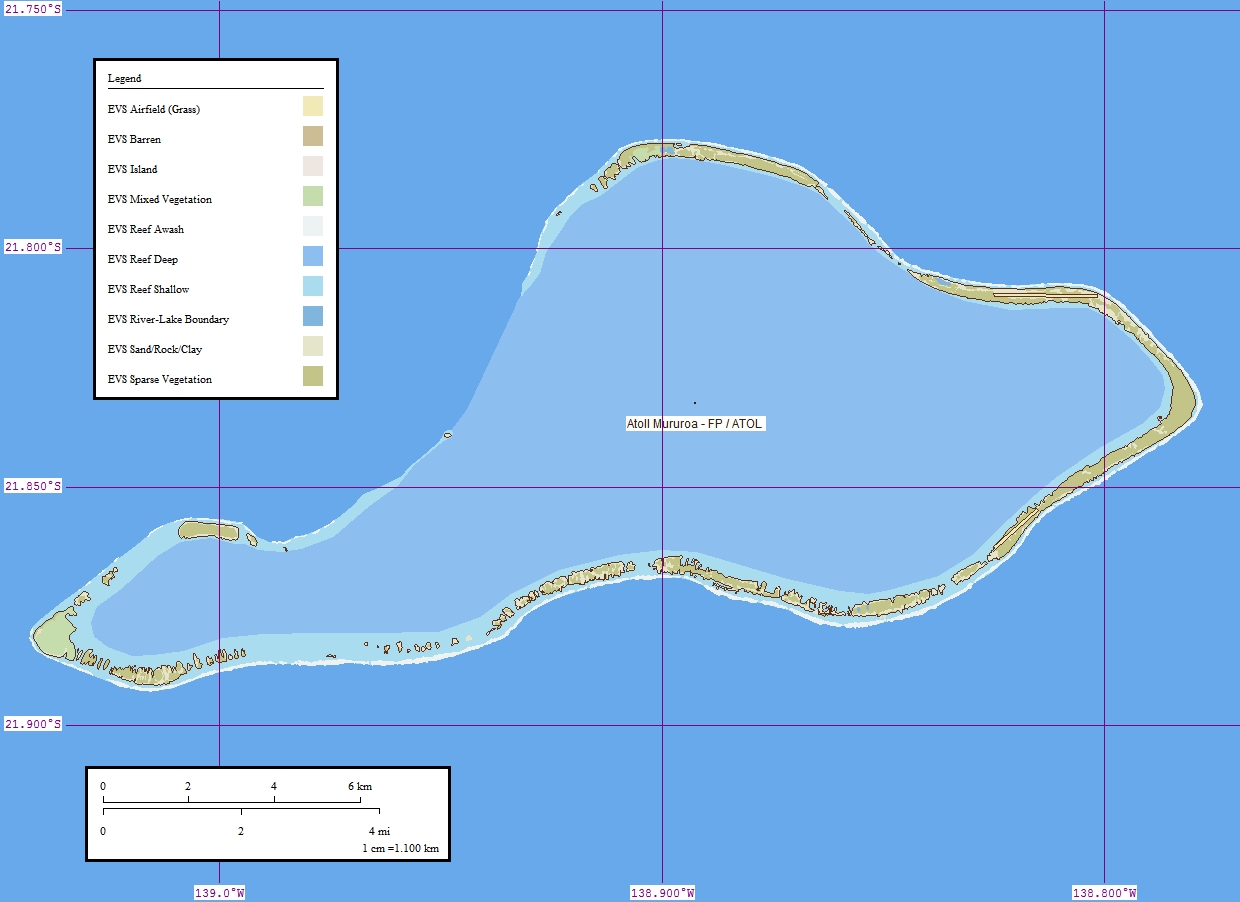Select the EVS Barren legend swatch
The image size is (1240, 902).
(313, 137)
